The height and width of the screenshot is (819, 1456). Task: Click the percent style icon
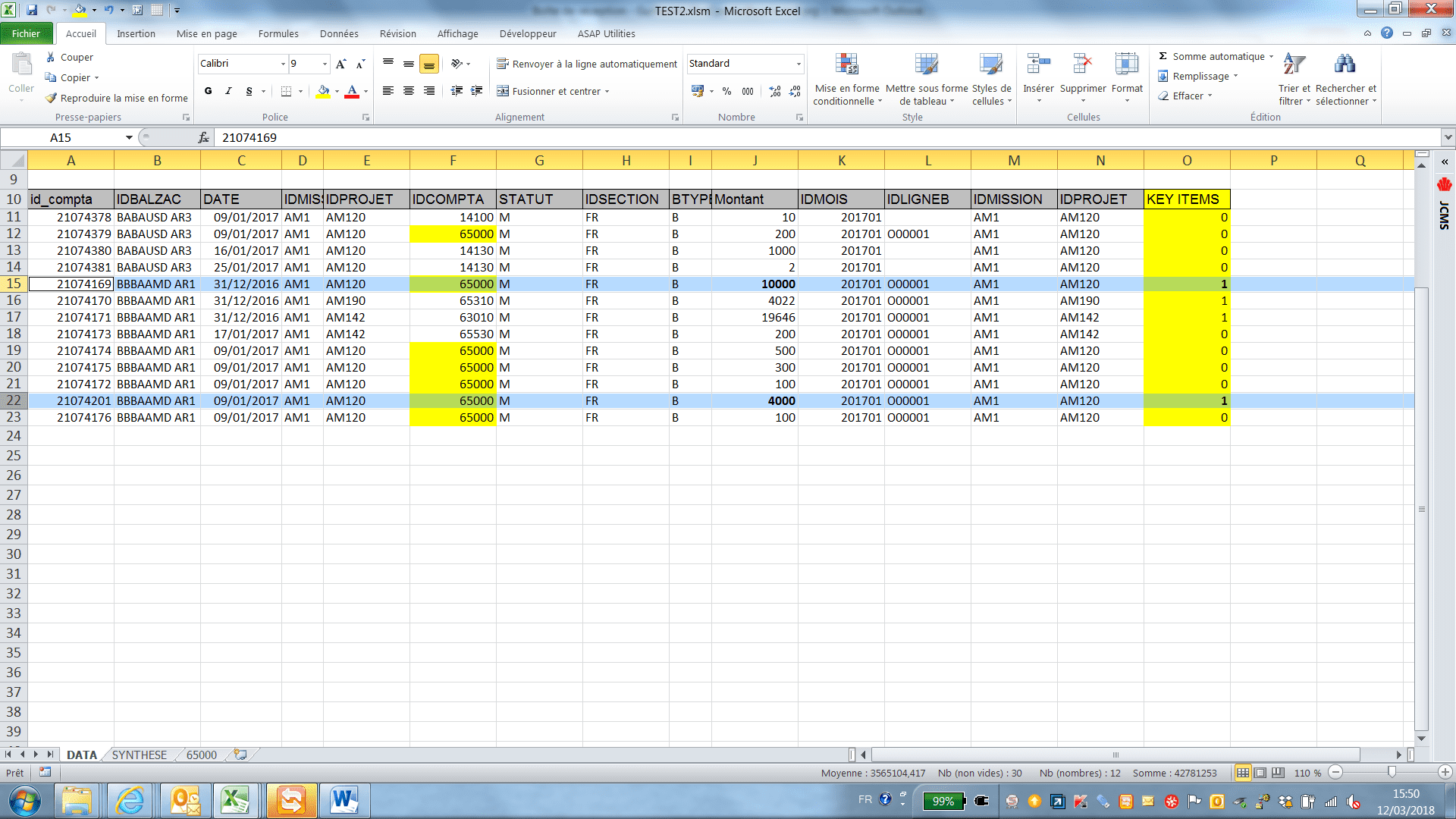tap(726, 91)
